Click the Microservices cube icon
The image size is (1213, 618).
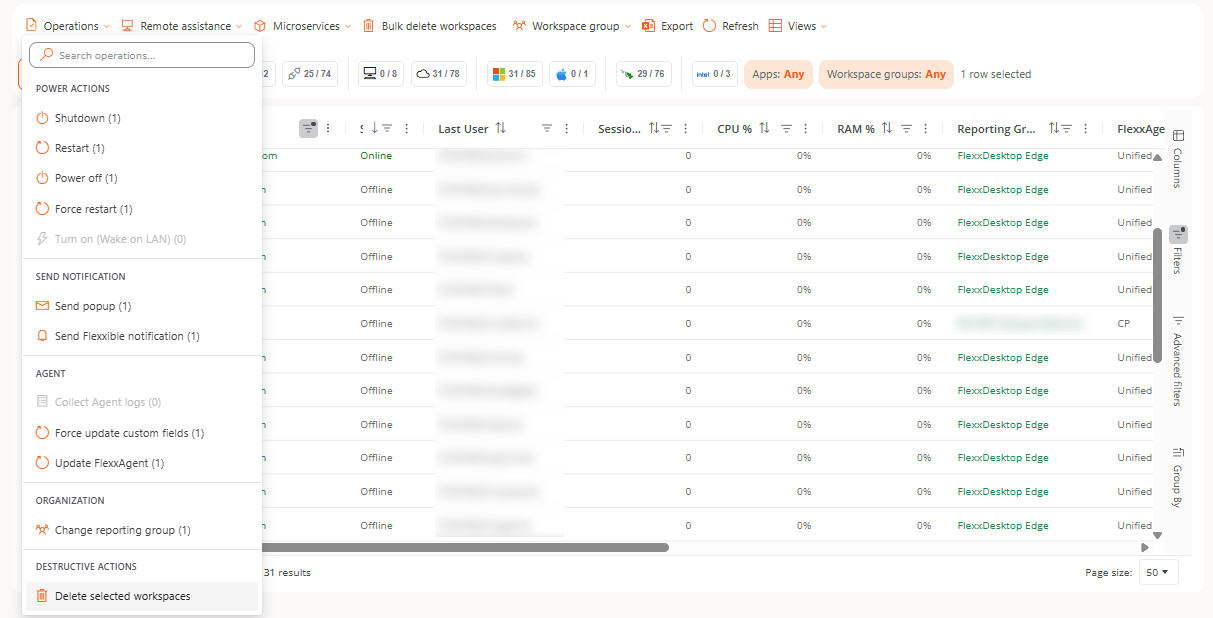click(260, 26)
